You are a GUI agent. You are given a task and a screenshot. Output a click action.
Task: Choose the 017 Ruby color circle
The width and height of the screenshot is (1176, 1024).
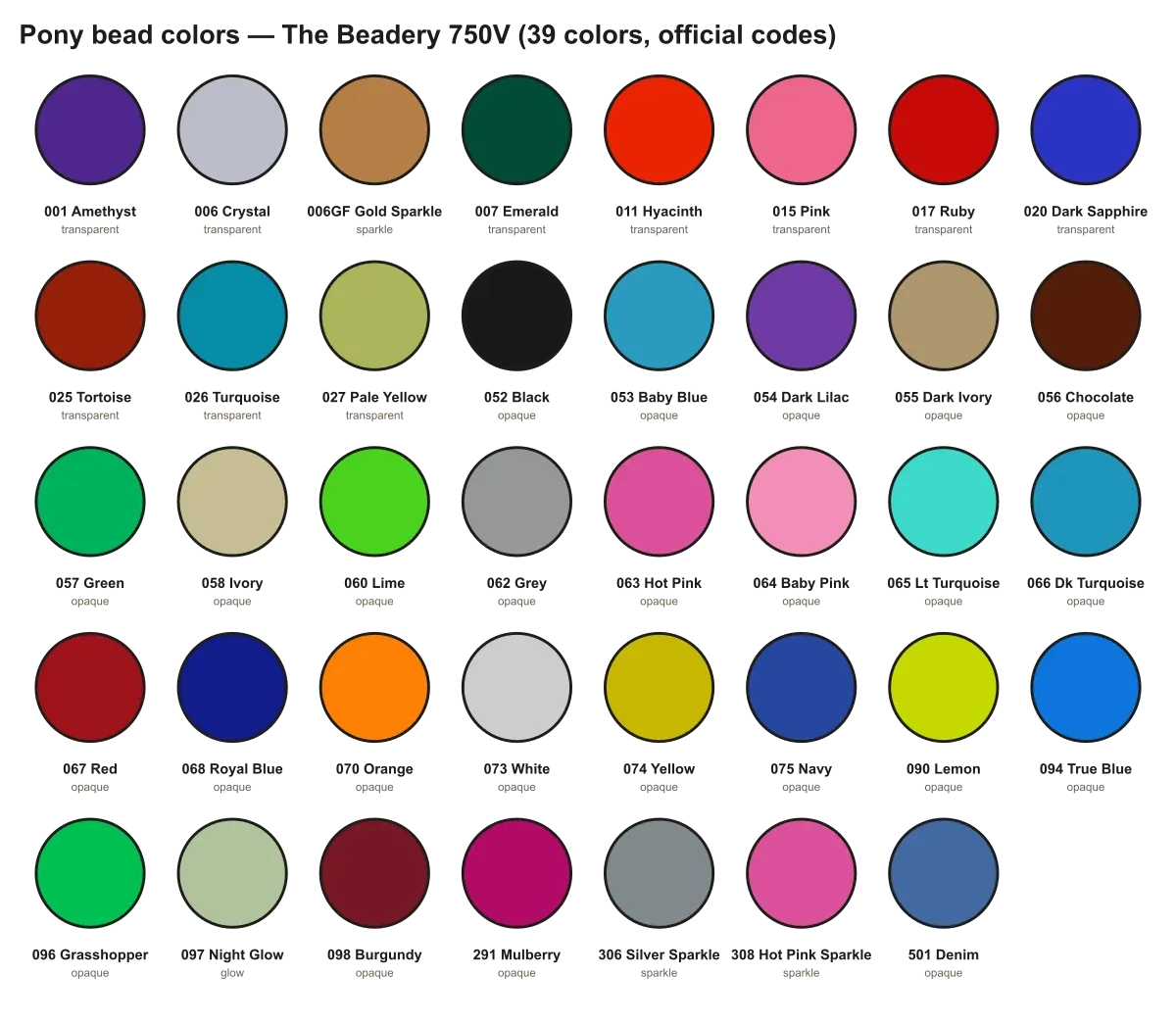point(944,130)
